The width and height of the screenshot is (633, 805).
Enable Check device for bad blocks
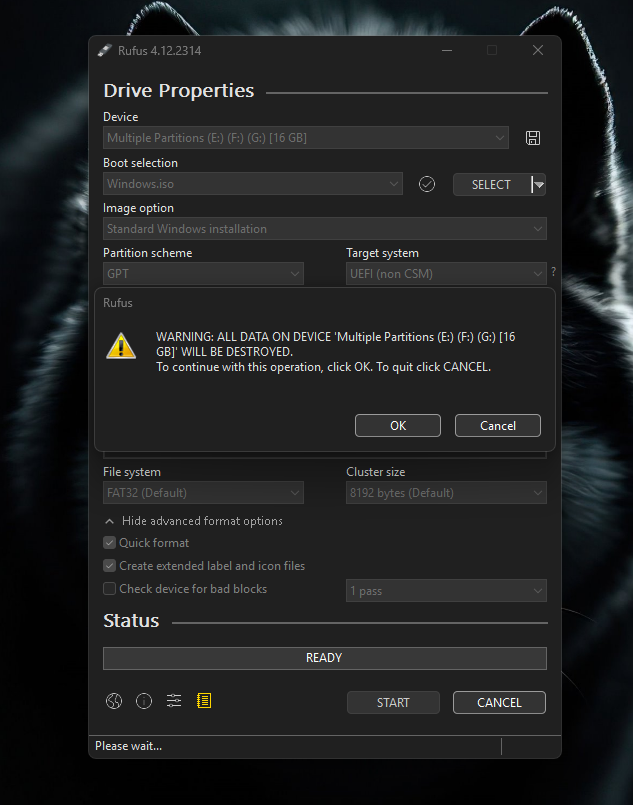(109, 588)
